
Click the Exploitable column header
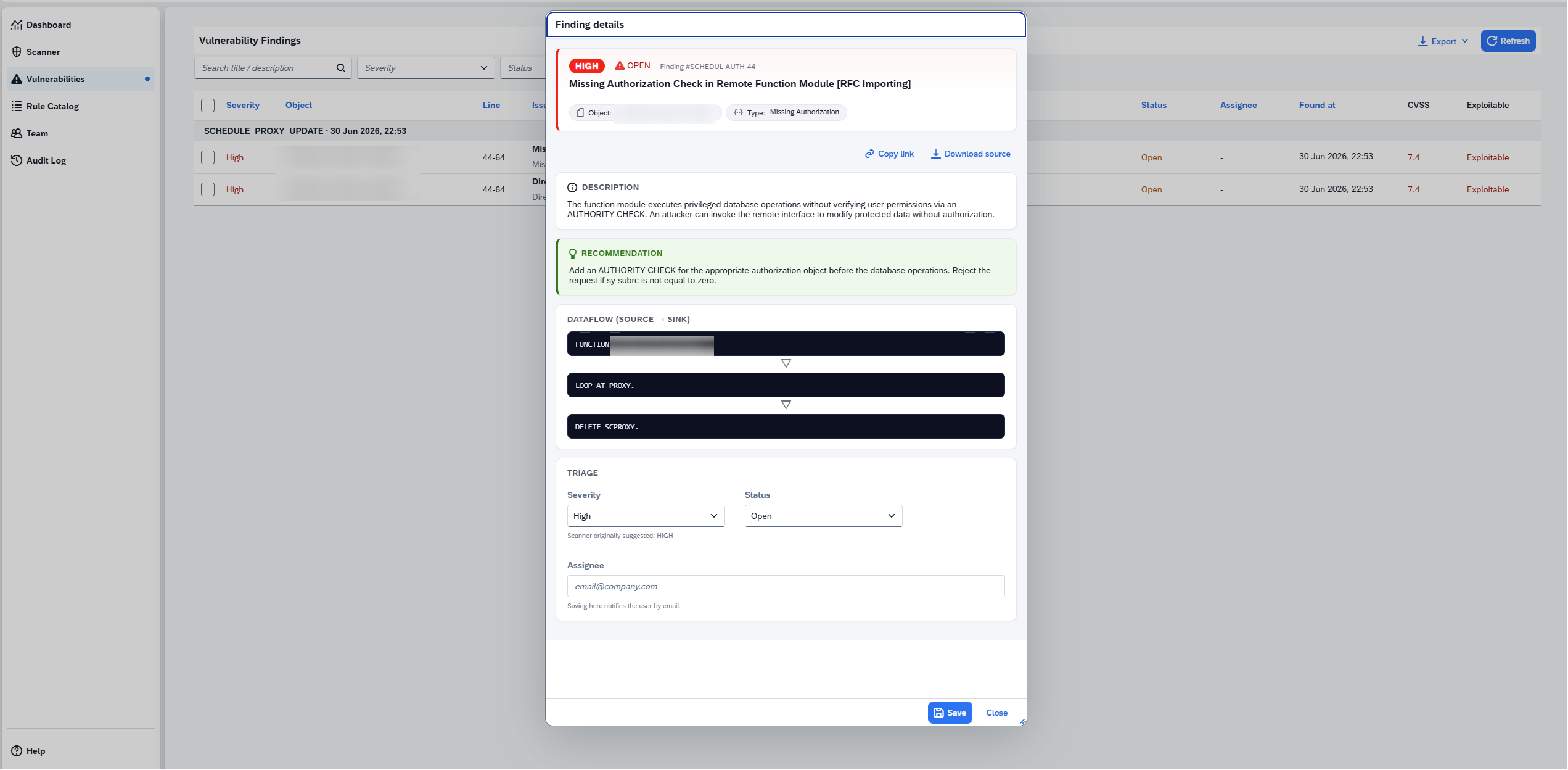tap(1487, 105)
